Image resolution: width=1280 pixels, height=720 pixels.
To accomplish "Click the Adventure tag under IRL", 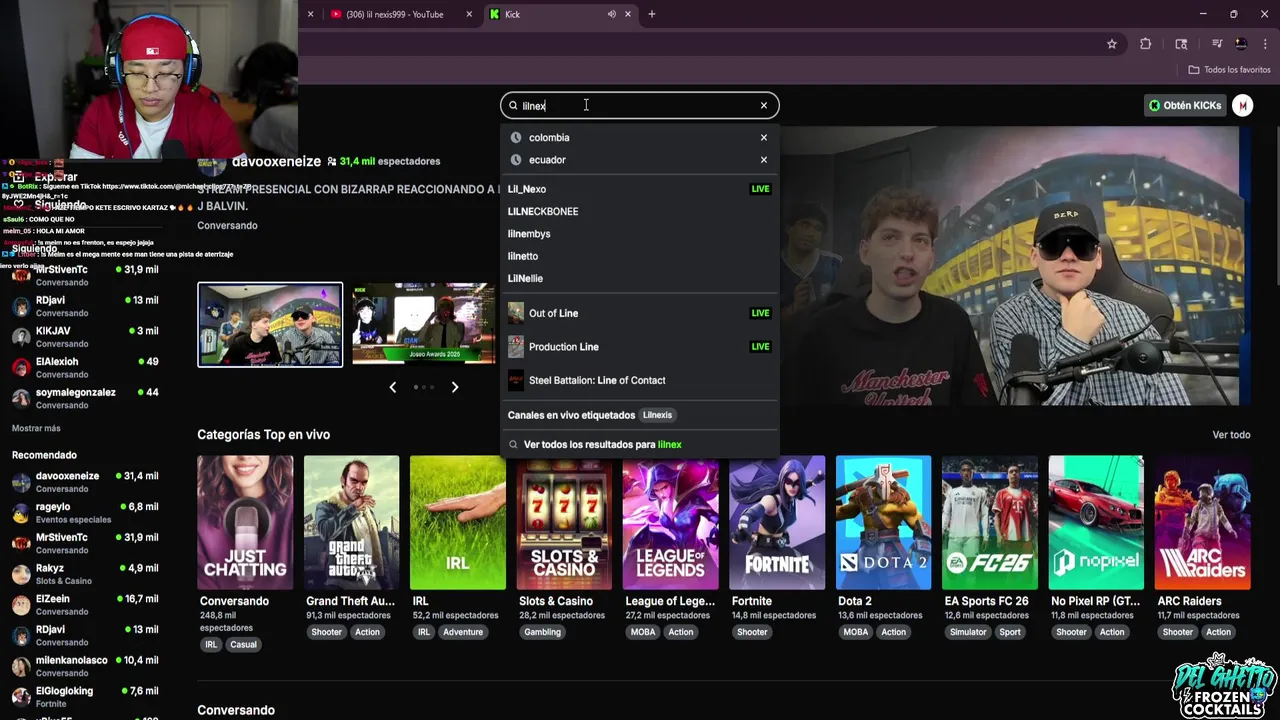I will (x=463, y=632).
